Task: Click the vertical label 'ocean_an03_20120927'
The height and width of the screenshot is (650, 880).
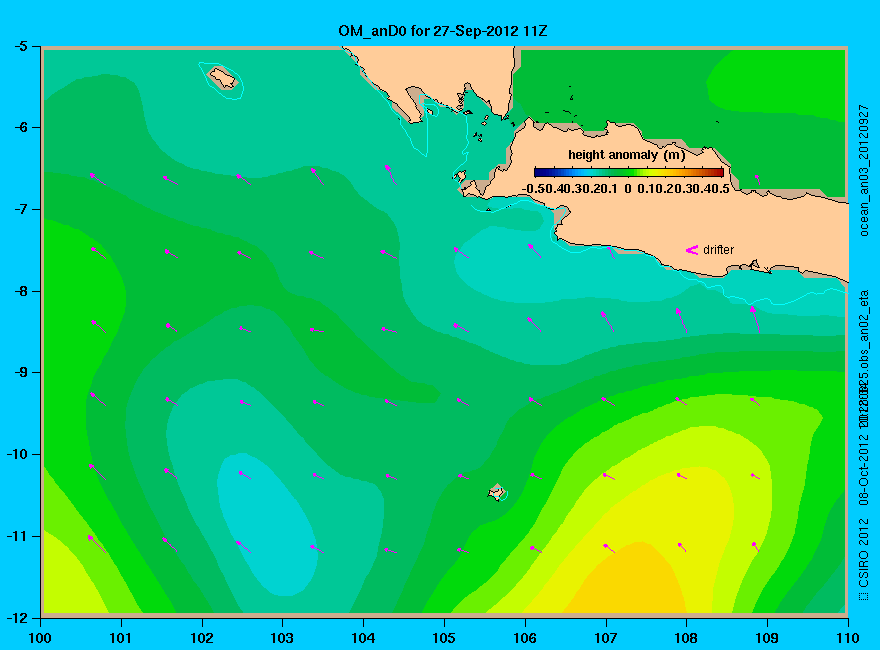Action: [x=864, y=170]
